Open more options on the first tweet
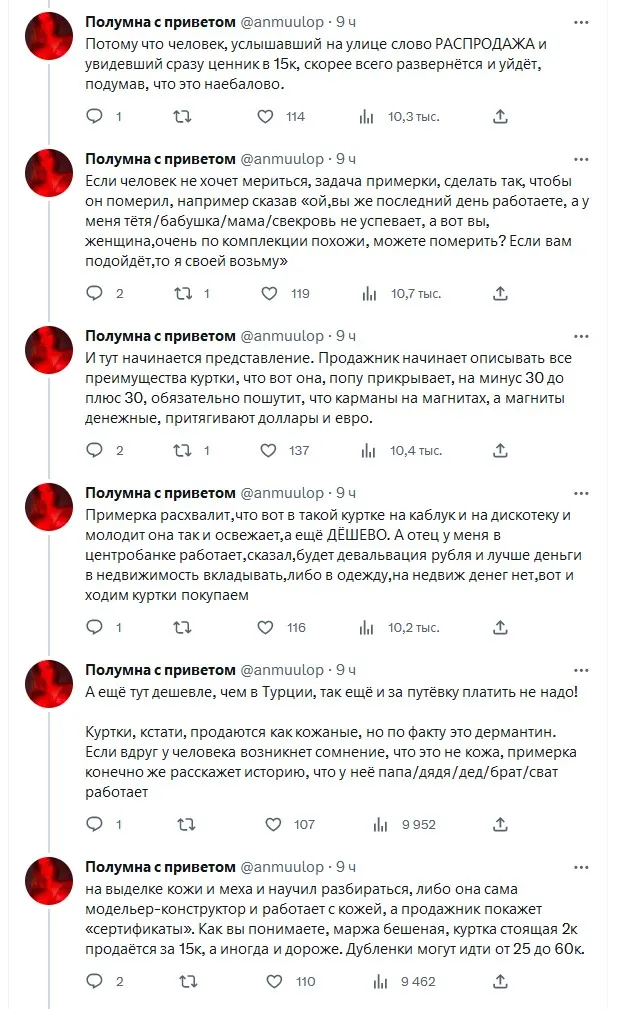 click(x=581, y=22)
